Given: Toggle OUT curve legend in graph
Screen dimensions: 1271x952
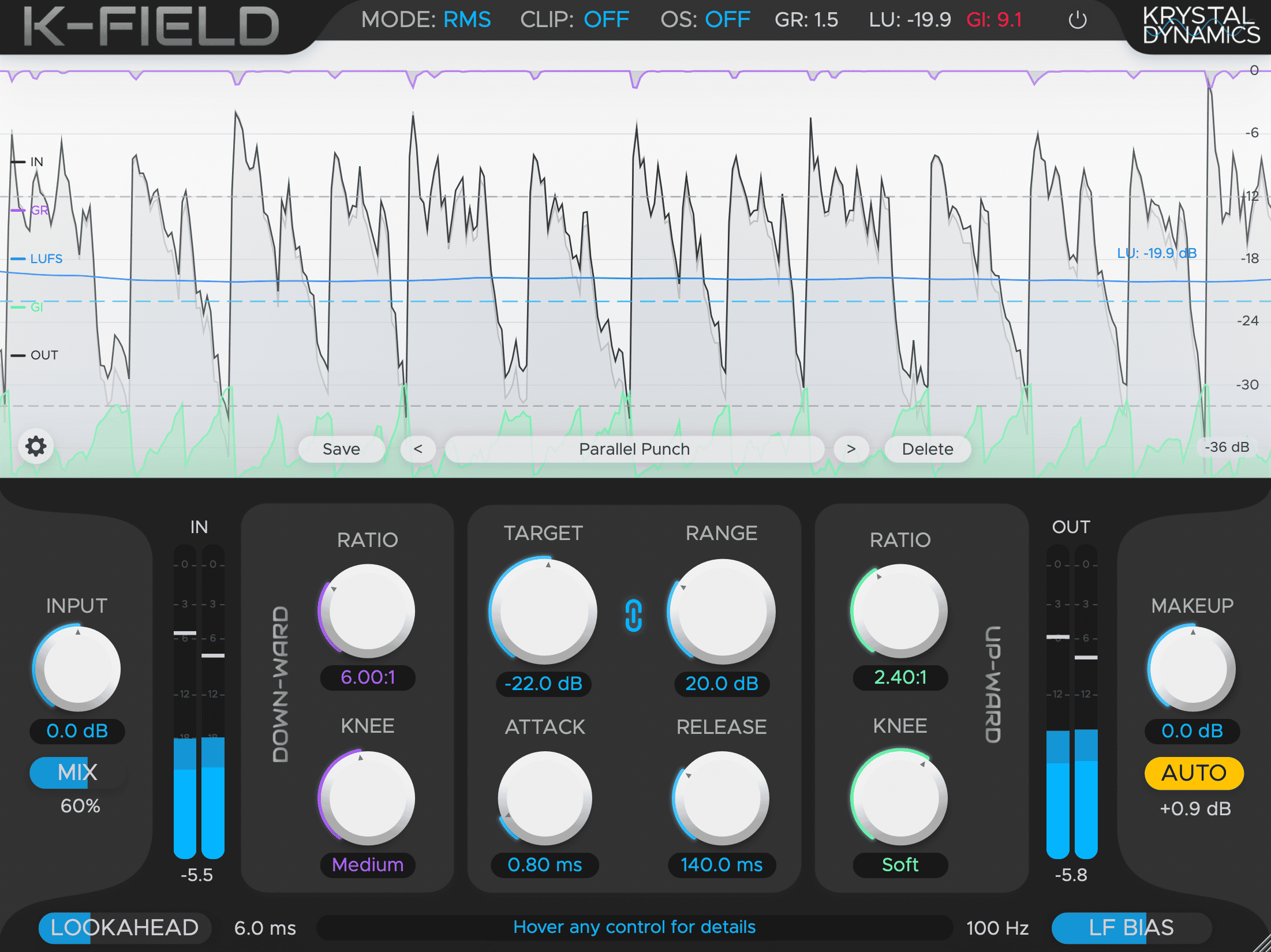Looking at the screenshot, I should point(35,355).
